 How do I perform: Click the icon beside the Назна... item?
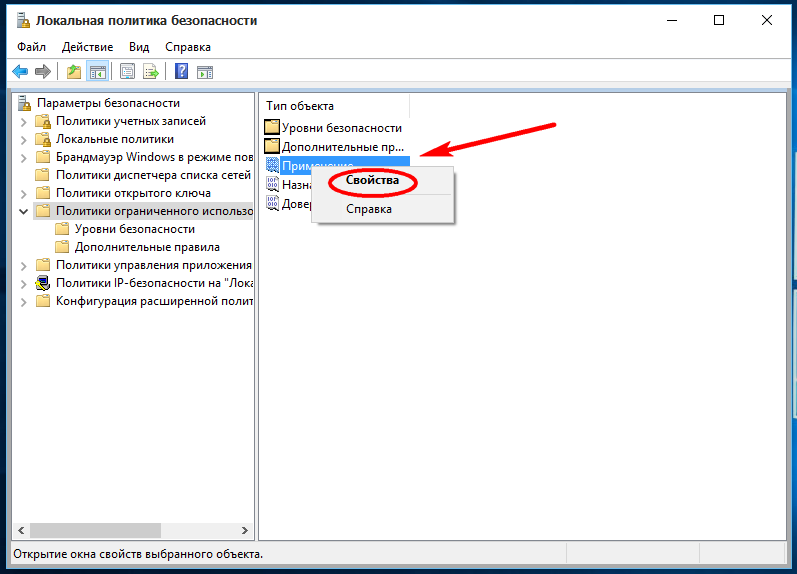coord(272,184)
